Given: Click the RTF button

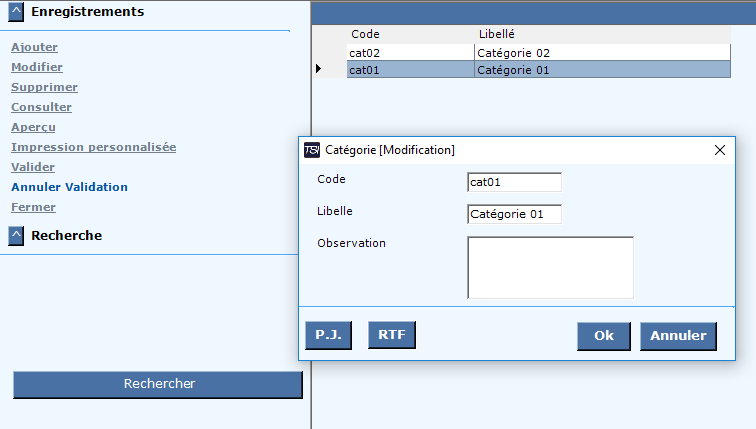Looking at the screenshot, I should (392, 335).
